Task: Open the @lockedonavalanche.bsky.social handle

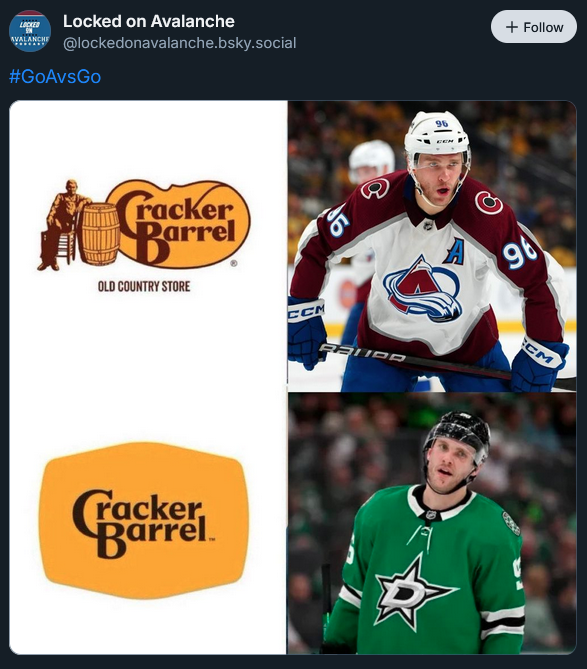Action: pos(180,43)
